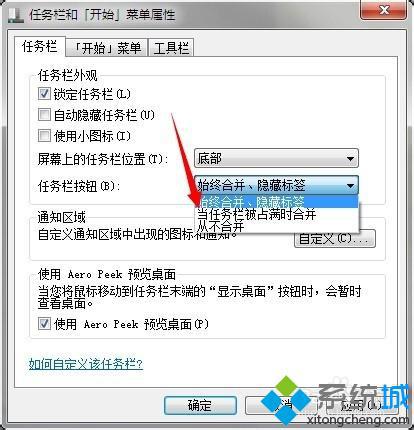Image resolution: width=414 pixels, height=430 pixels.
Task: Toggle 使用 Aero Peek 预览桌面 checkbox
Action: [x=44, y=324]
